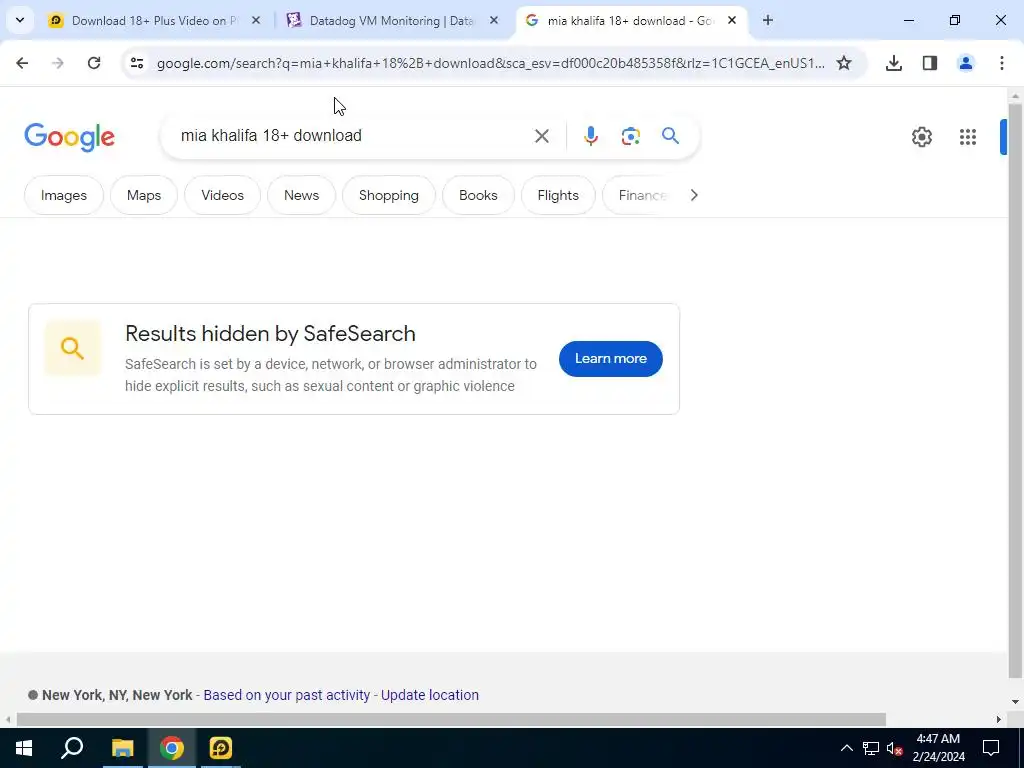Open Windows taskbar search
This screenshot has height=768, width=1024.
pyautogui.click(x=72, y=748)
